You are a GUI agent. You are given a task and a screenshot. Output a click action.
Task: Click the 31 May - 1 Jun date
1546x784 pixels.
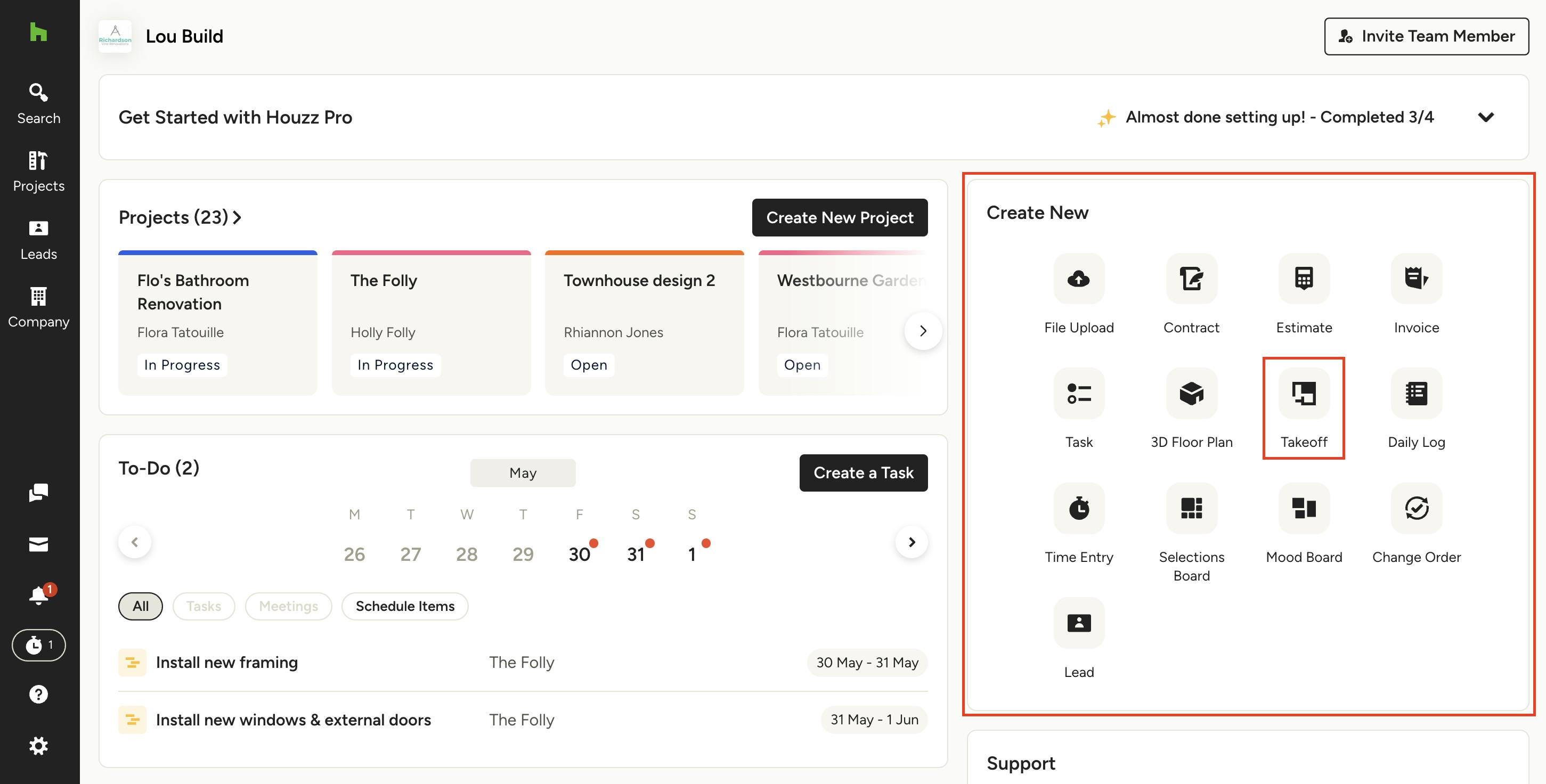[874, 720]
